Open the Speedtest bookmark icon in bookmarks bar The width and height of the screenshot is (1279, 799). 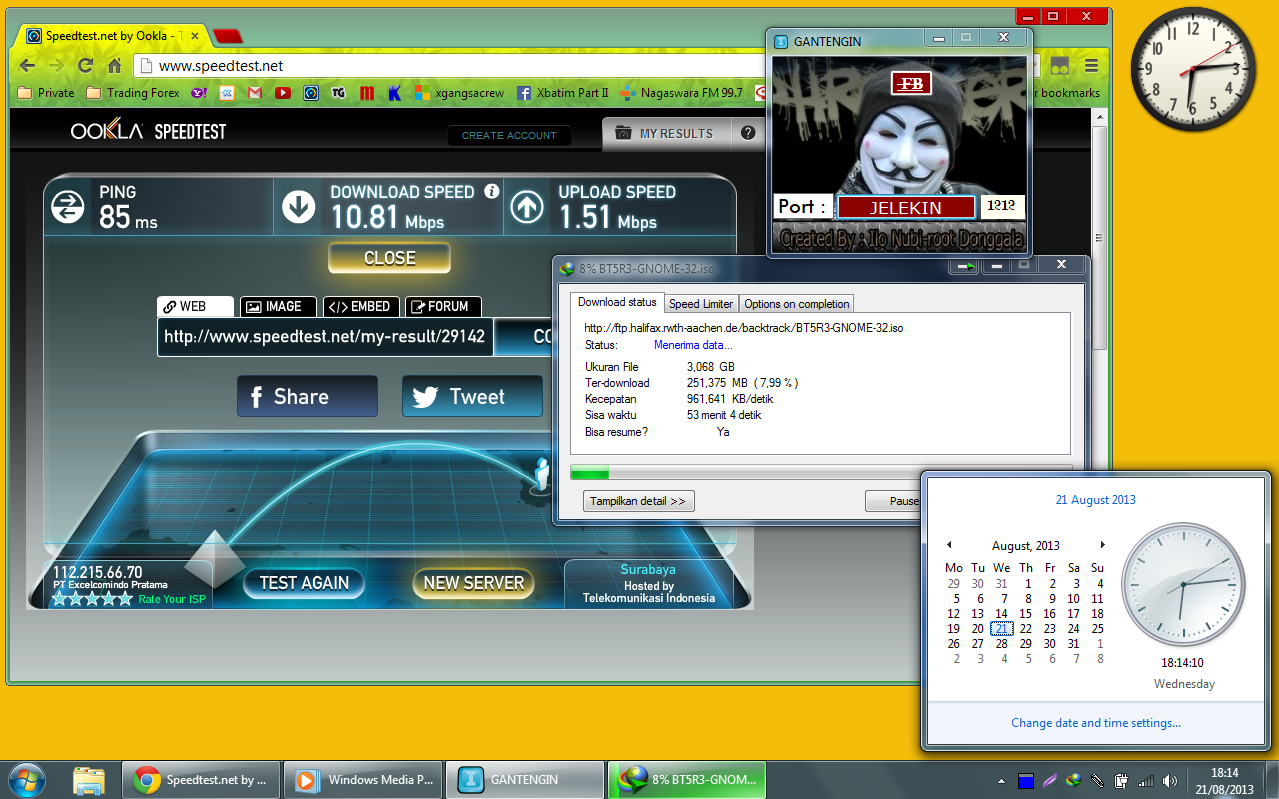click(311, 93)
